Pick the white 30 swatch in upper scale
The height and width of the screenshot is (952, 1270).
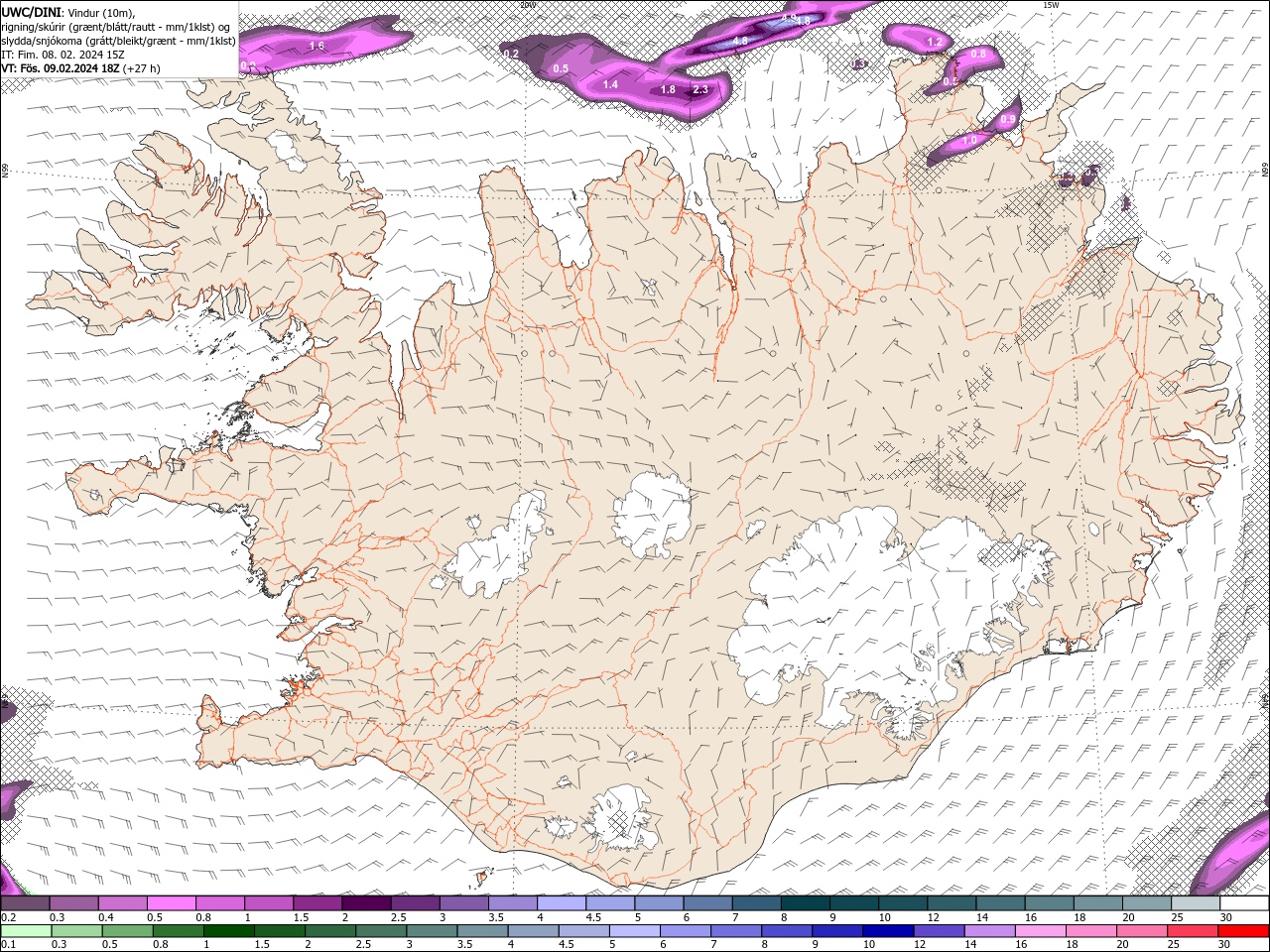1244,903
